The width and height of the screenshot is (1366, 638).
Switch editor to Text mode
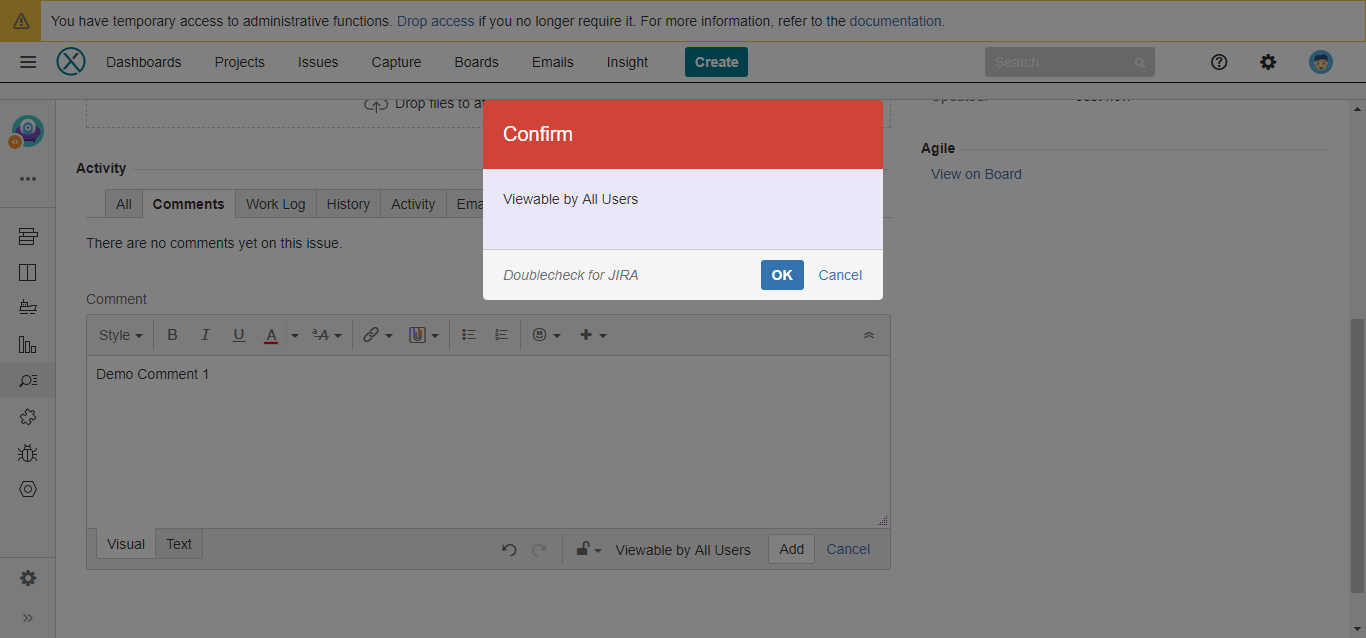(x=179, y=544)
